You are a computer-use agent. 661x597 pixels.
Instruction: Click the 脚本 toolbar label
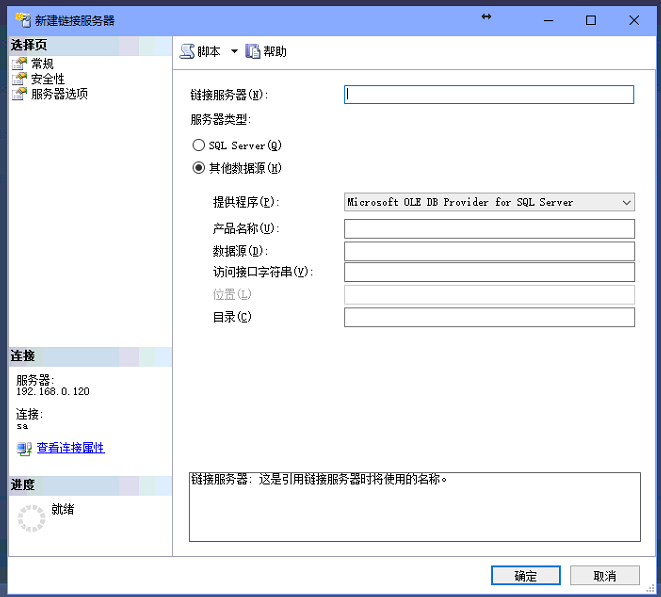tap(209, 51)
